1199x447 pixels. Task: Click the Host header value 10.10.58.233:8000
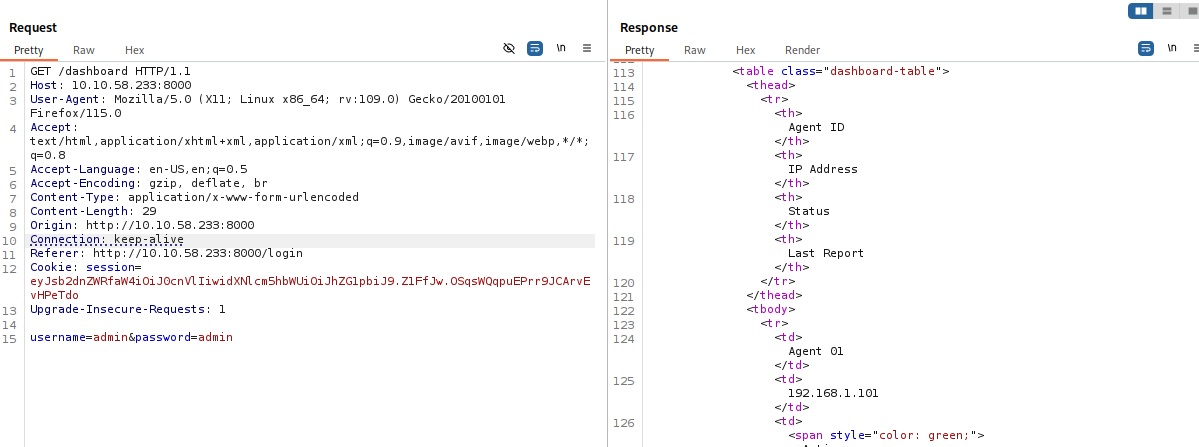click(x=132, y=86)
